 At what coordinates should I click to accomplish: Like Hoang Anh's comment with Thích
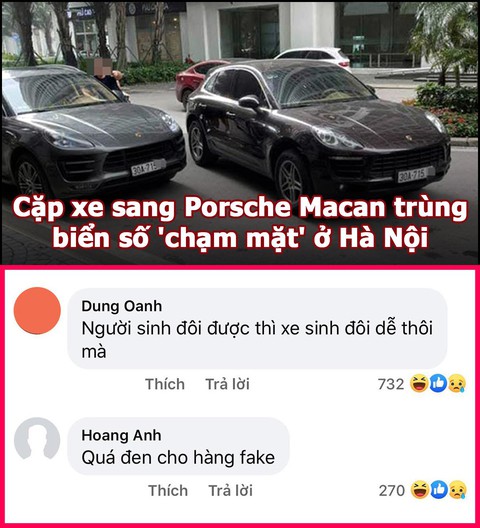(x=168, y=490)
